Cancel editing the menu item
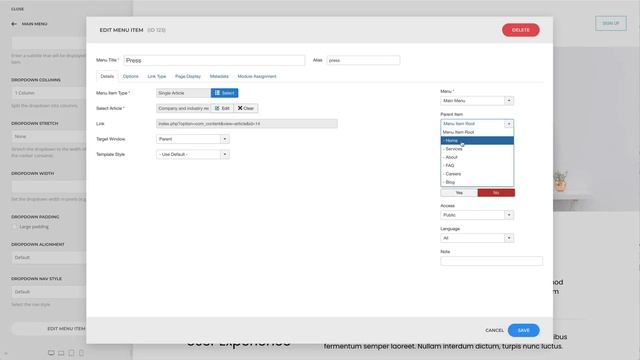 pos(494,330)
